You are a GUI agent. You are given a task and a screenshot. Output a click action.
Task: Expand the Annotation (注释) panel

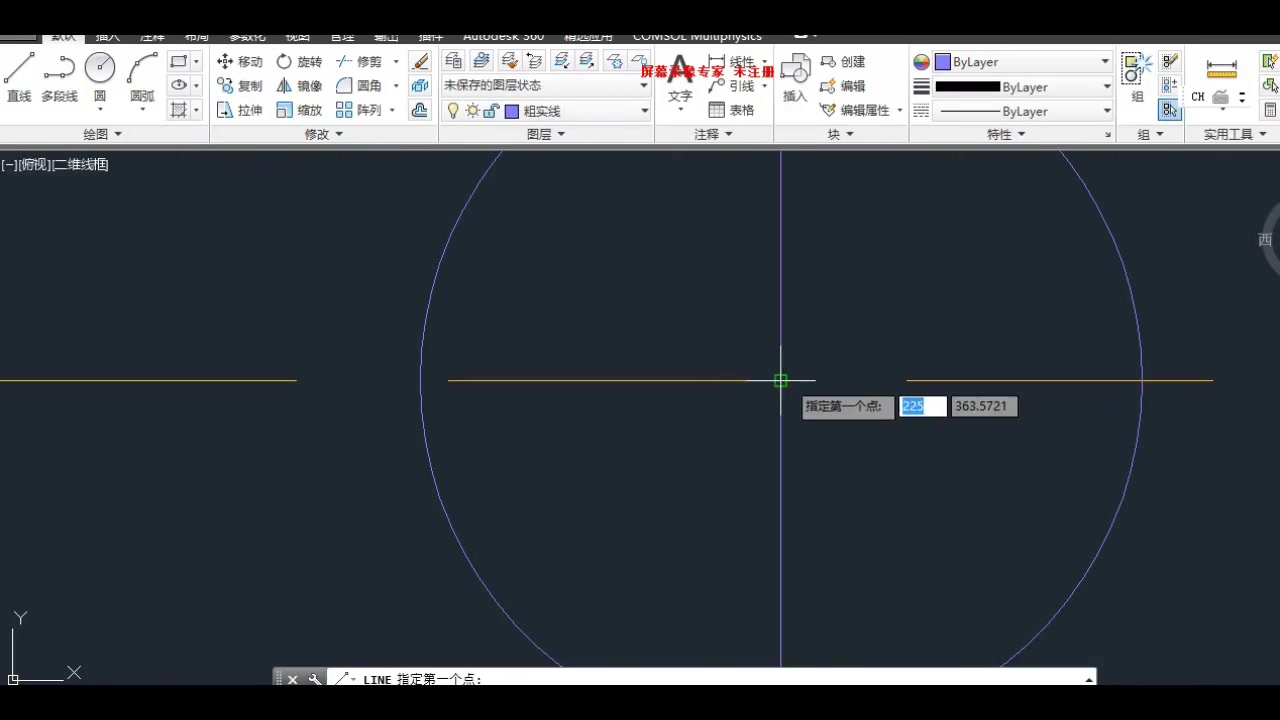coord(714,134)
